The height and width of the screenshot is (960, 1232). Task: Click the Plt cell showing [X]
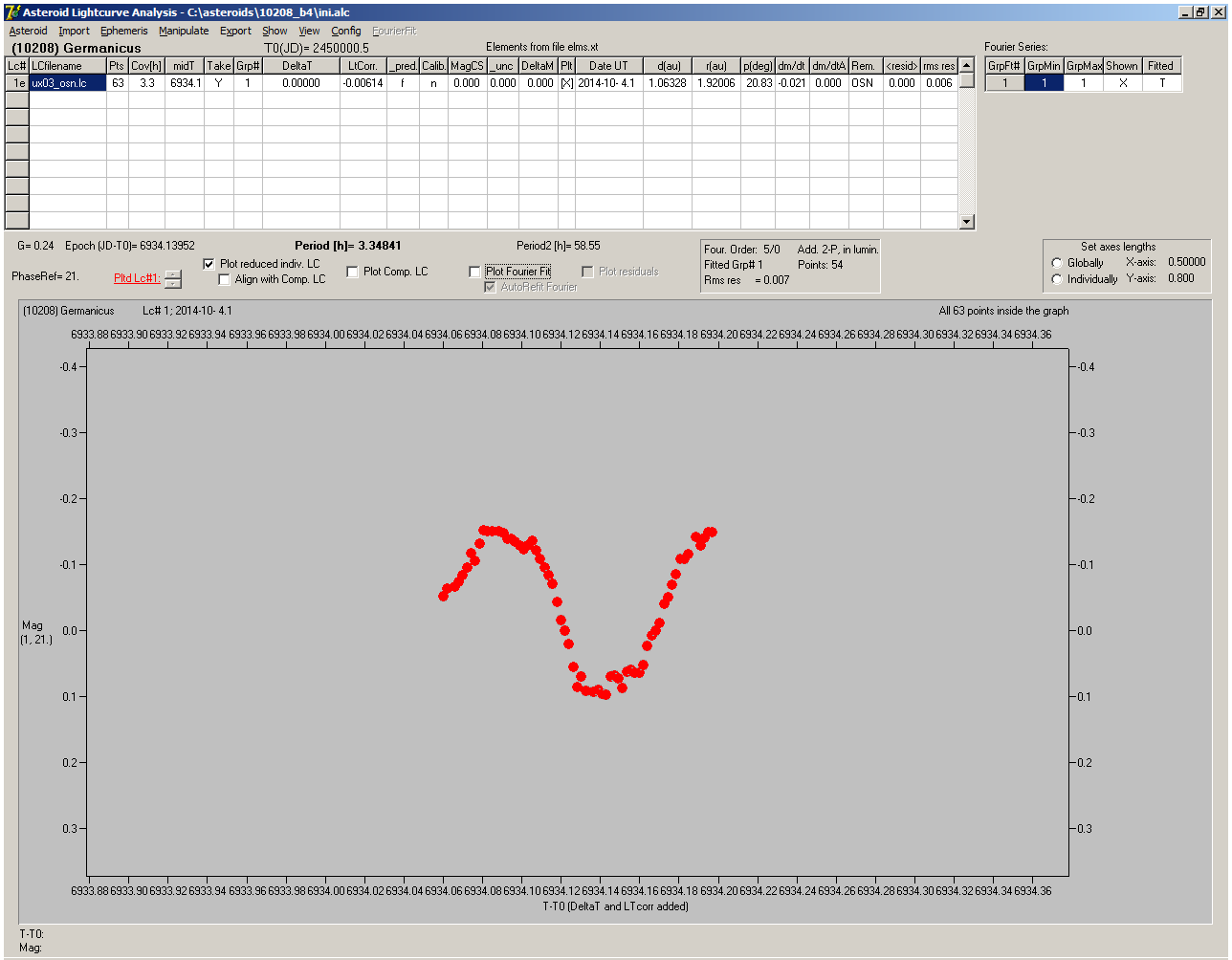tap(567, 83)
